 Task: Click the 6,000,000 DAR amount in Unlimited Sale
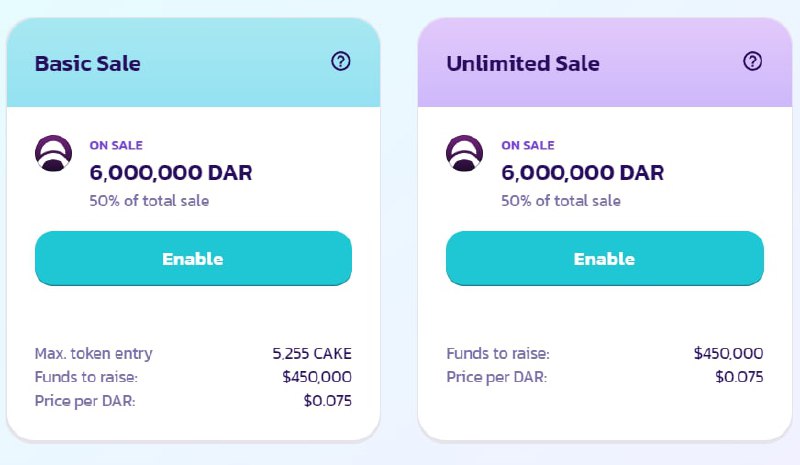582,172
